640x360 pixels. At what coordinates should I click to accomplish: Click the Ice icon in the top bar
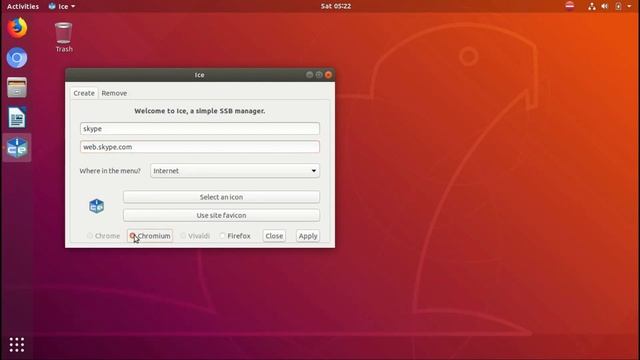[52, 6]
